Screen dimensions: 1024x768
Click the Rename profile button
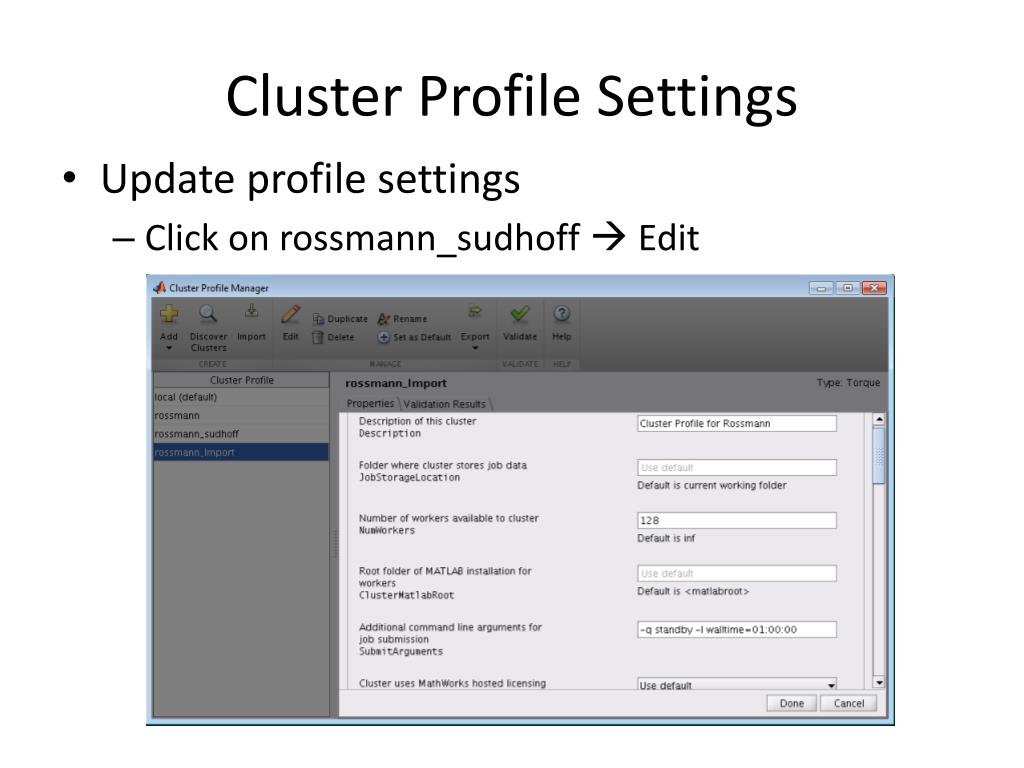click(x=403, y=319)
